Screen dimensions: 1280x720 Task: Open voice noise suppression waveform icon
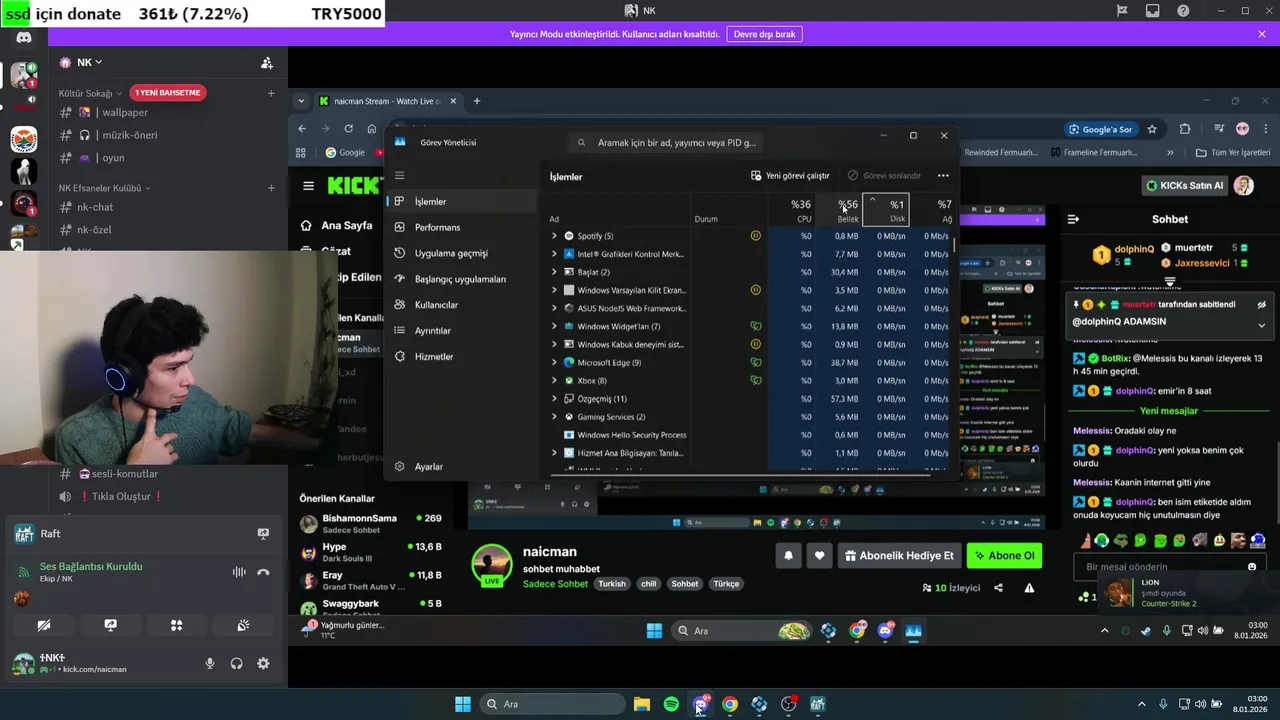click(239, 572)
